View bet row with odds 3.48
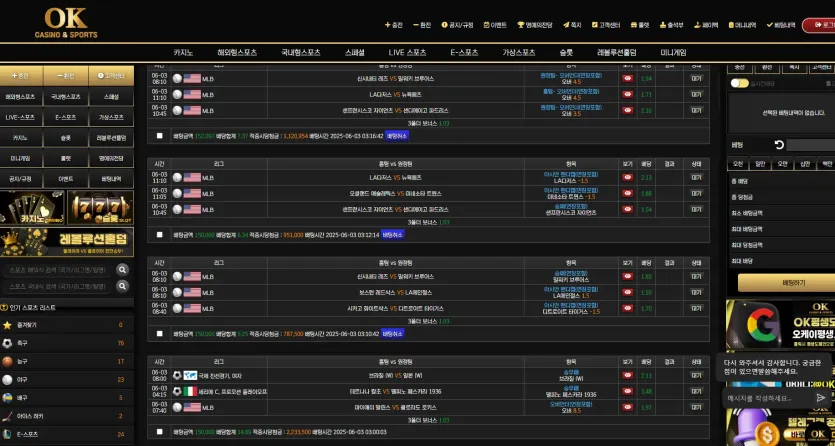Image resolution: width=835 pixels, height=446 pixels. click(628, 391)
